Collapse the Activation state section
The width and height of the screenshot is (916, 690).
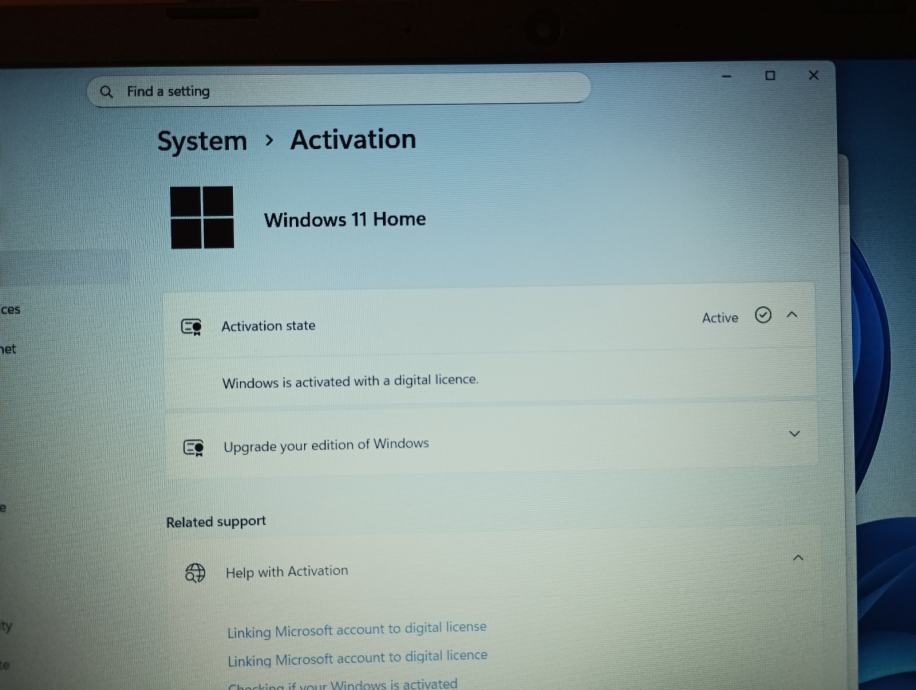792,314
